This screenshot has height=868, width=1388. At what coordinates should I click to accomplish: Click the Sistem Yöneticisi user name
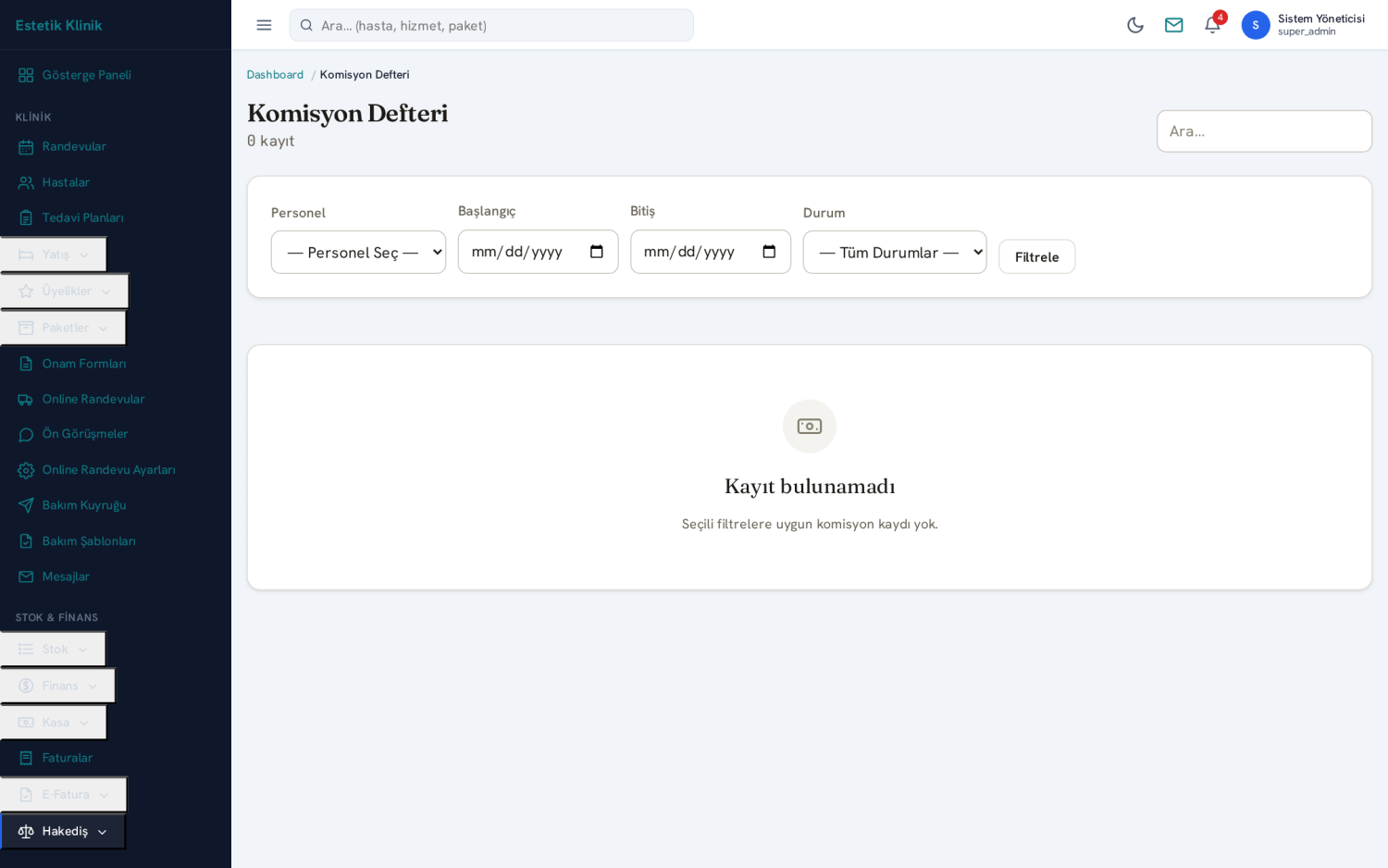(x=1321, y=19)
